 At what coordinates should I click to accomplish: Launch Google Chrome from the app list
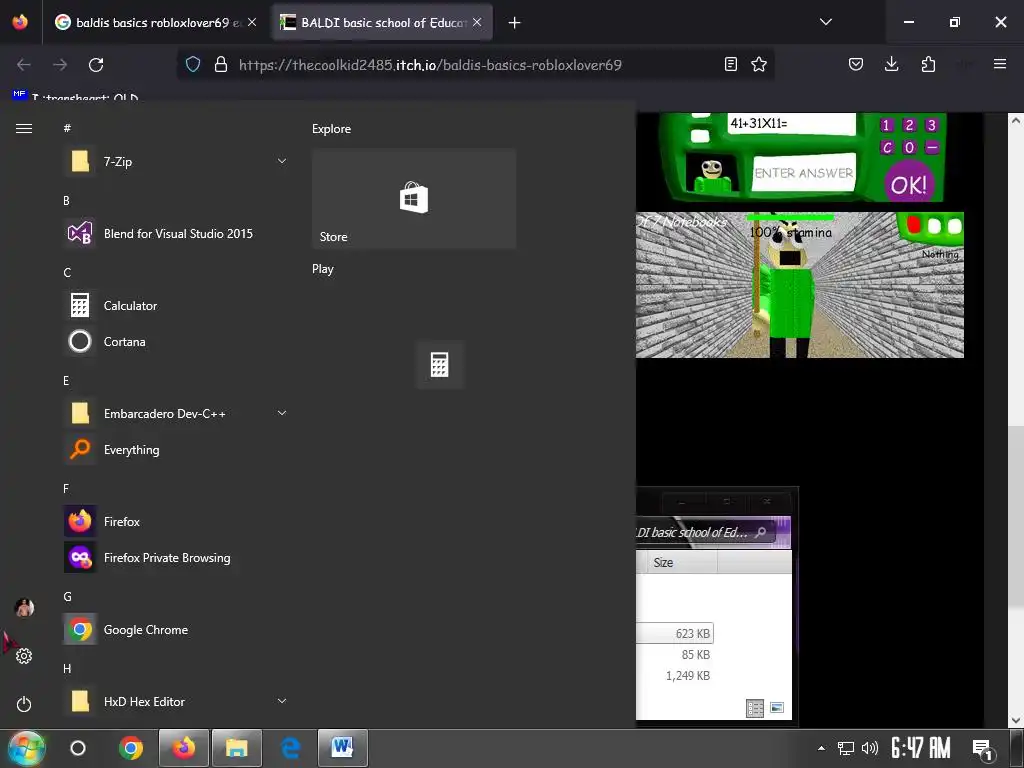(x=175, y=629)
